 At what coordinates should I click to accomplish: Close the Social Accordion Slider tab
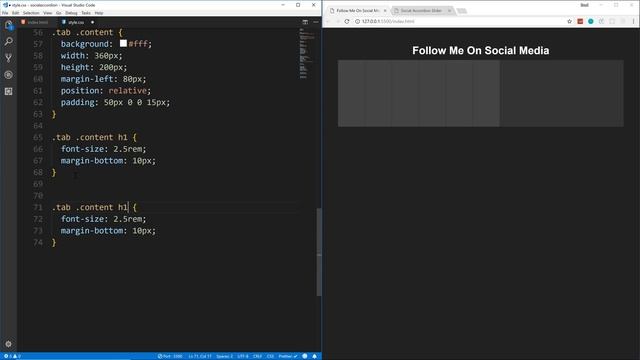pos(449,11)
